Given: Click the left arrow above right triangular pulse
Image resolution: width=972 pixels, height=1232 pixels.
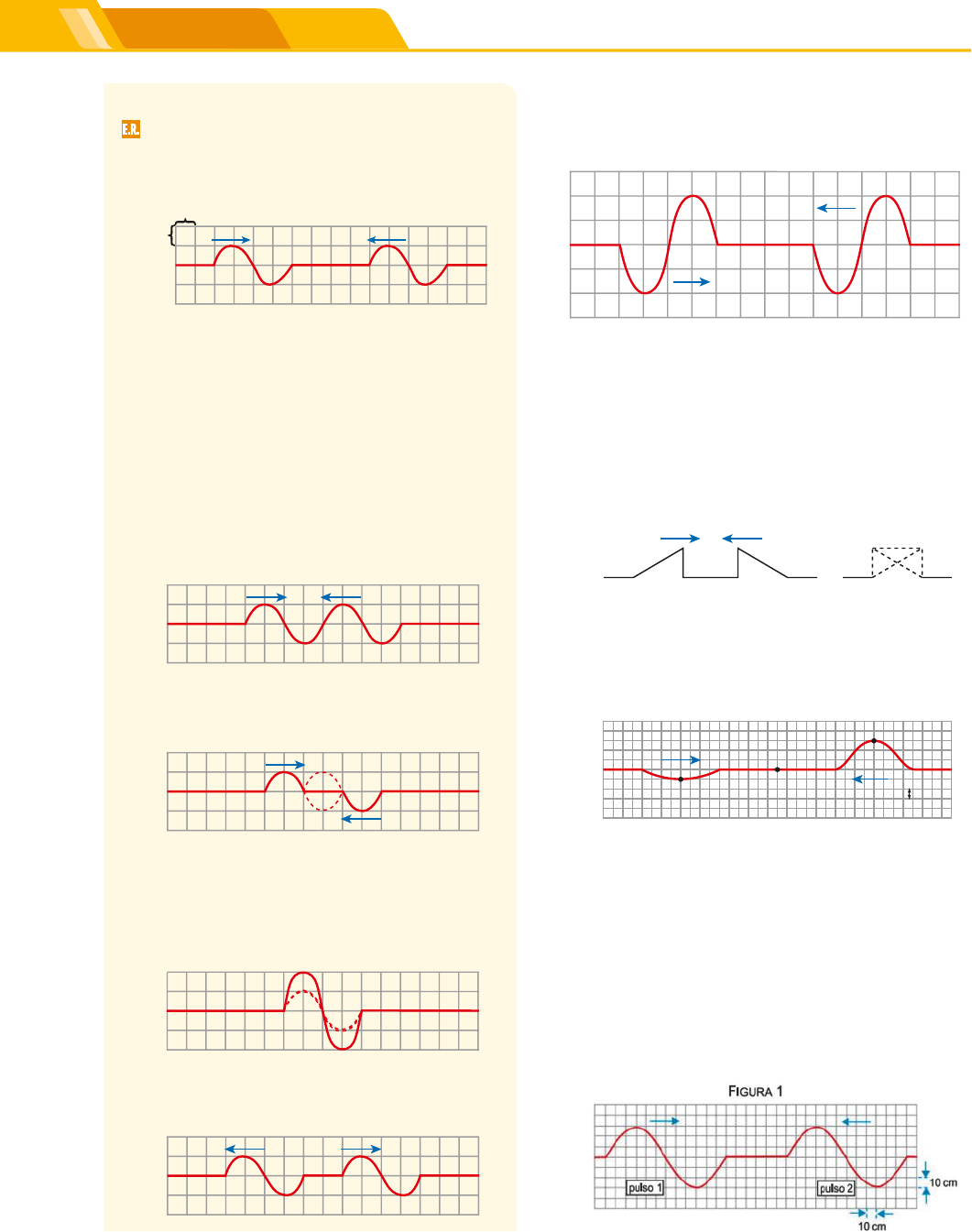Looking at the screenshot, I should (x=742, y=539).
